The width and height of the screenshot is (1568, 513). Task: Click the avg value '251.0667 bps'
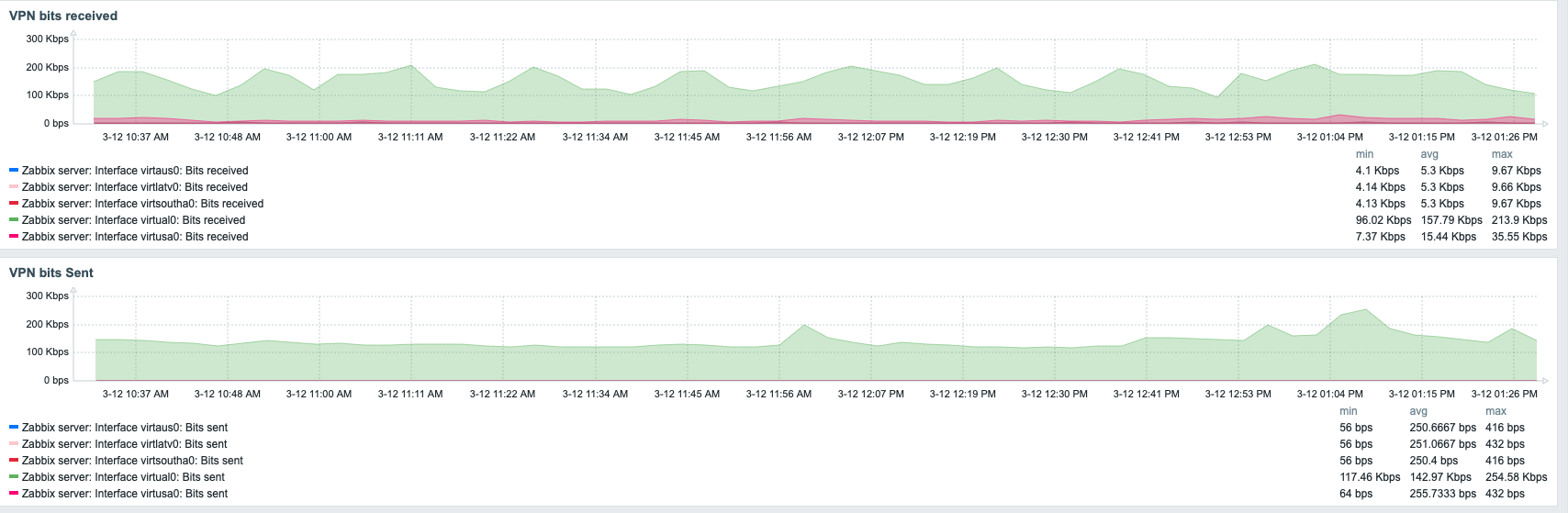tap(1443, 444)
